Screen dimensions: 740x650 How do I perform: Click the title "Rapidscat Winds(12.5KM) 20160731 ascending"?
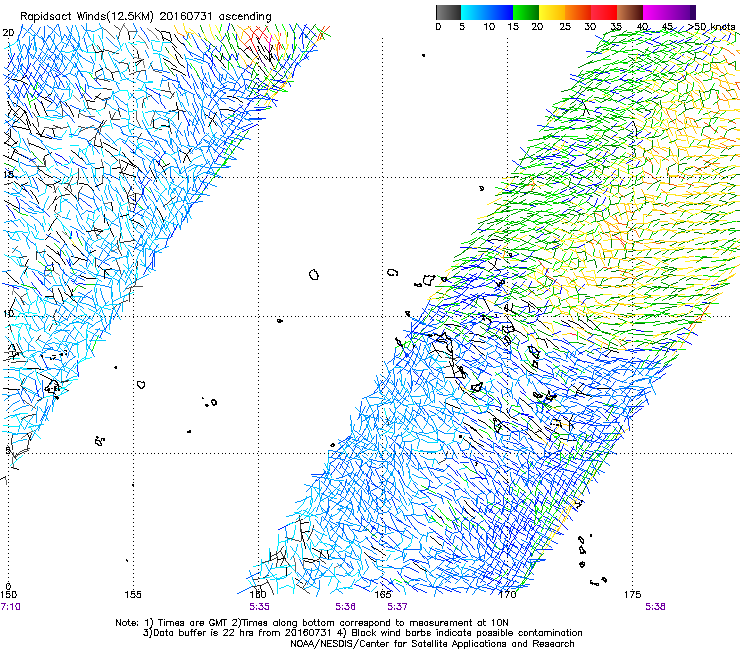tap(146, 17)
